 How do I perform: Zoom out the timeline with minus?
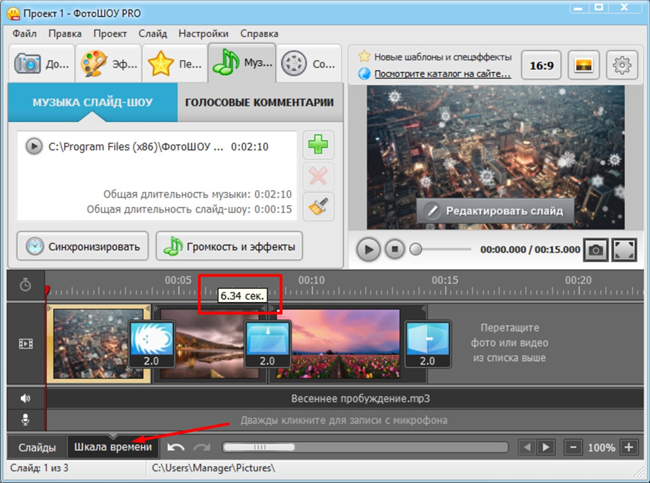(573, 447)
